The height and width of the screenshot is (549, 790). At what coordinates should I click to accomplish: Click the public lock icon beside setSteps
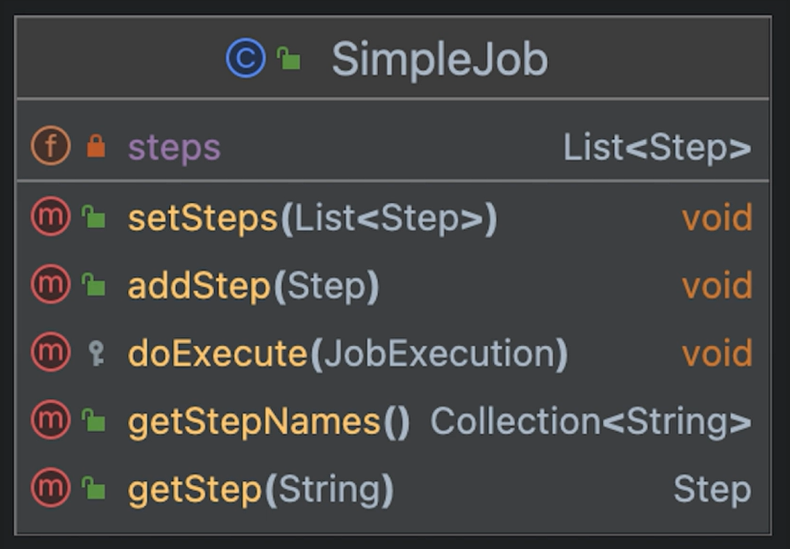[x=94, y=217]
